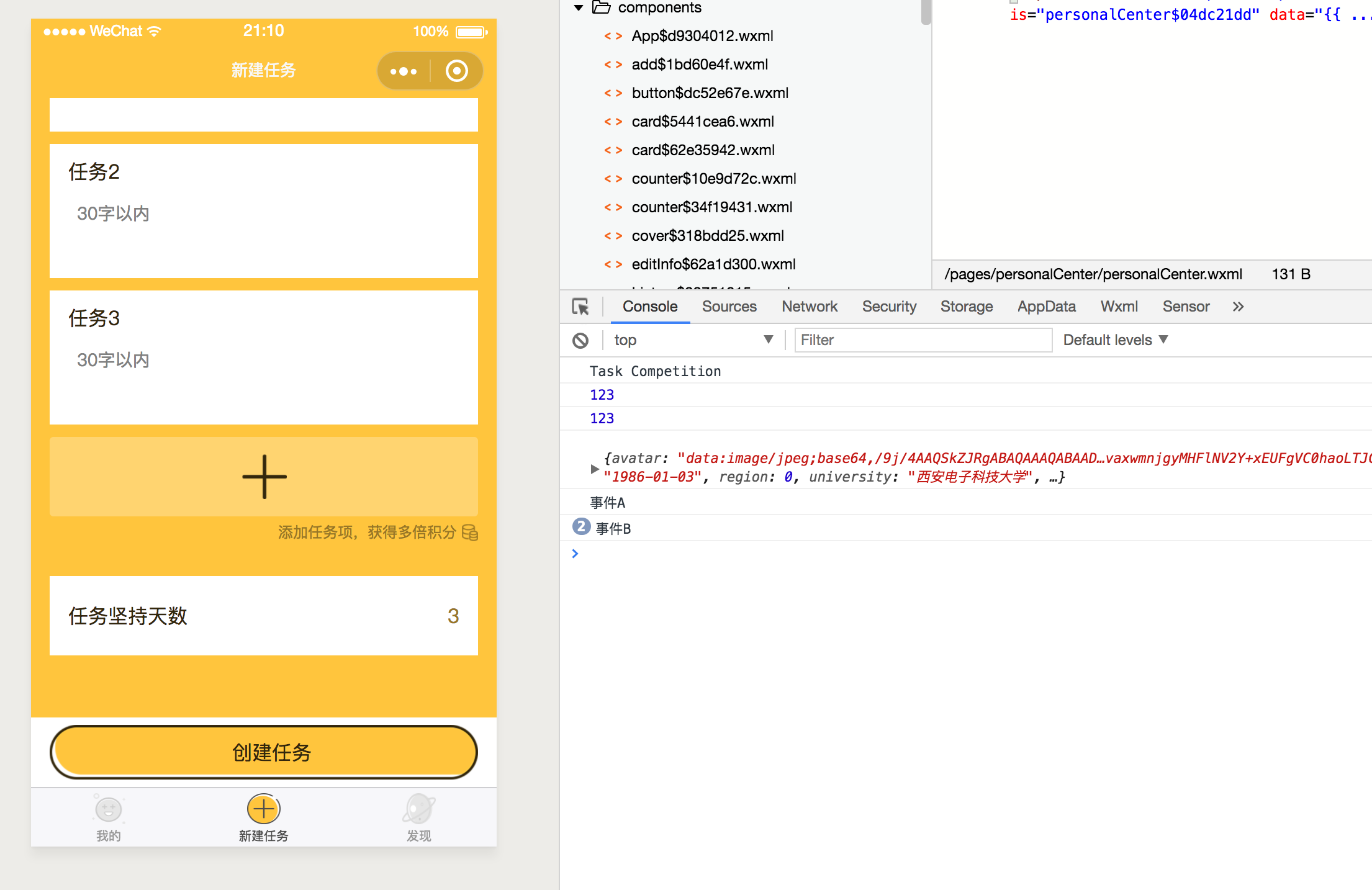
Task: Collapse the components folder
Action: tap(579, 8)
